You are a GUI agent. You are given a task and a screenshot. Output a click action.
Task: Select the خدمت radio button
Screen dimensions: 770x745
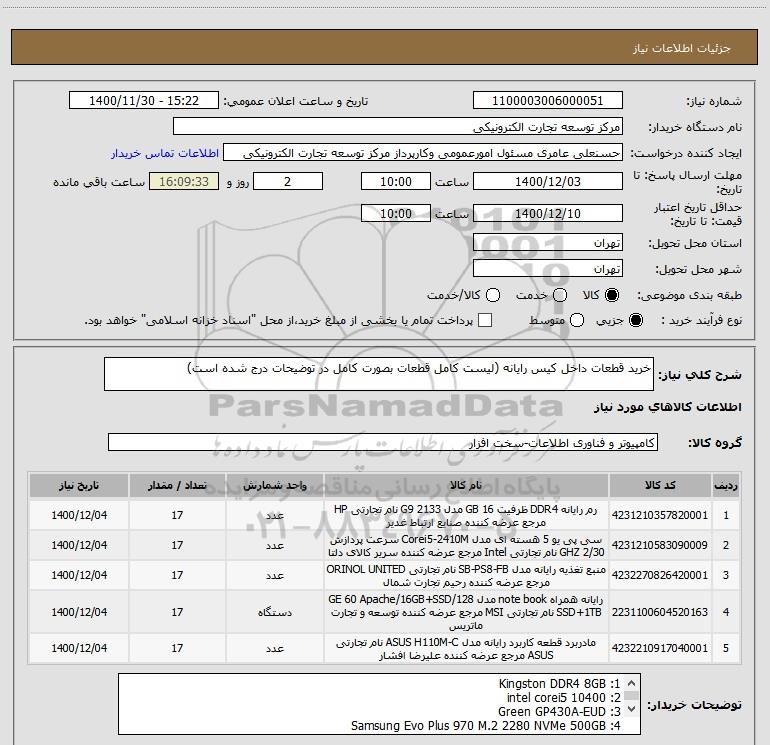pos(560,295)
